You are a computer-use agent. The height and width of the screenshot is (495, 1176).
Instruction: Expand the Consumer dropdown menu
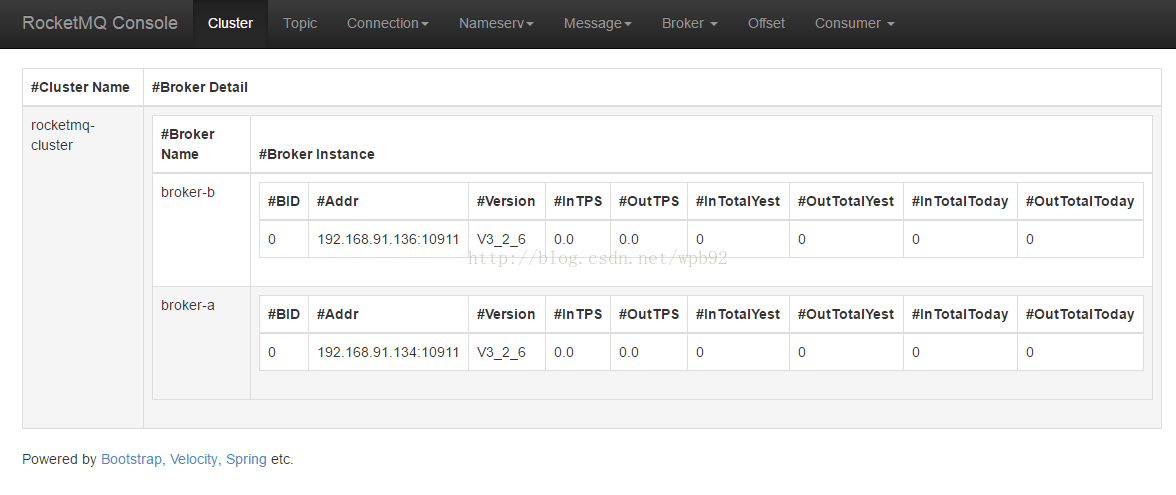pyautogui.click(x=855, y=23)
